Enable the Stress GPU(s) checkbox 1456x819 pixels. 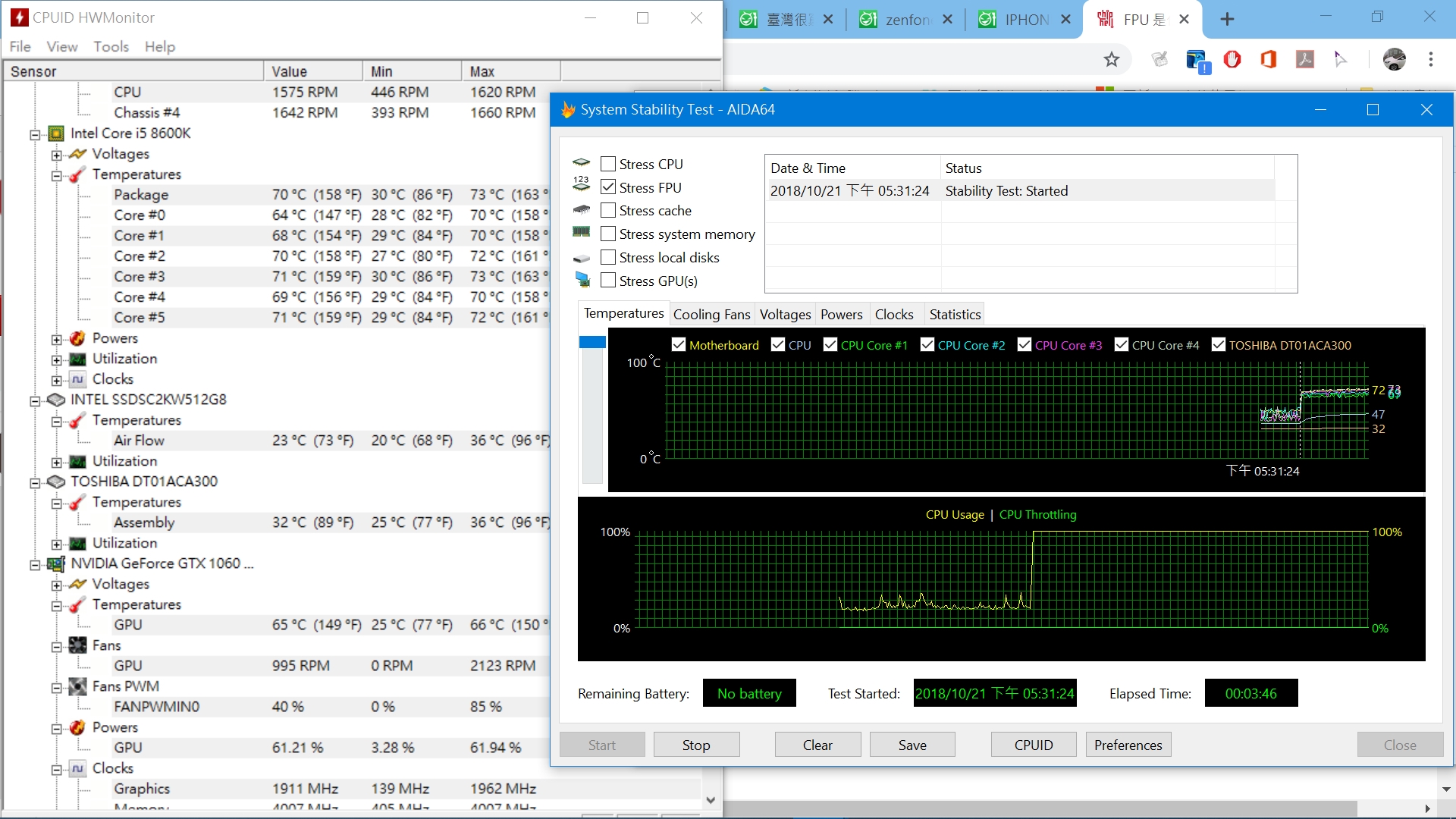tap(608, 280)
